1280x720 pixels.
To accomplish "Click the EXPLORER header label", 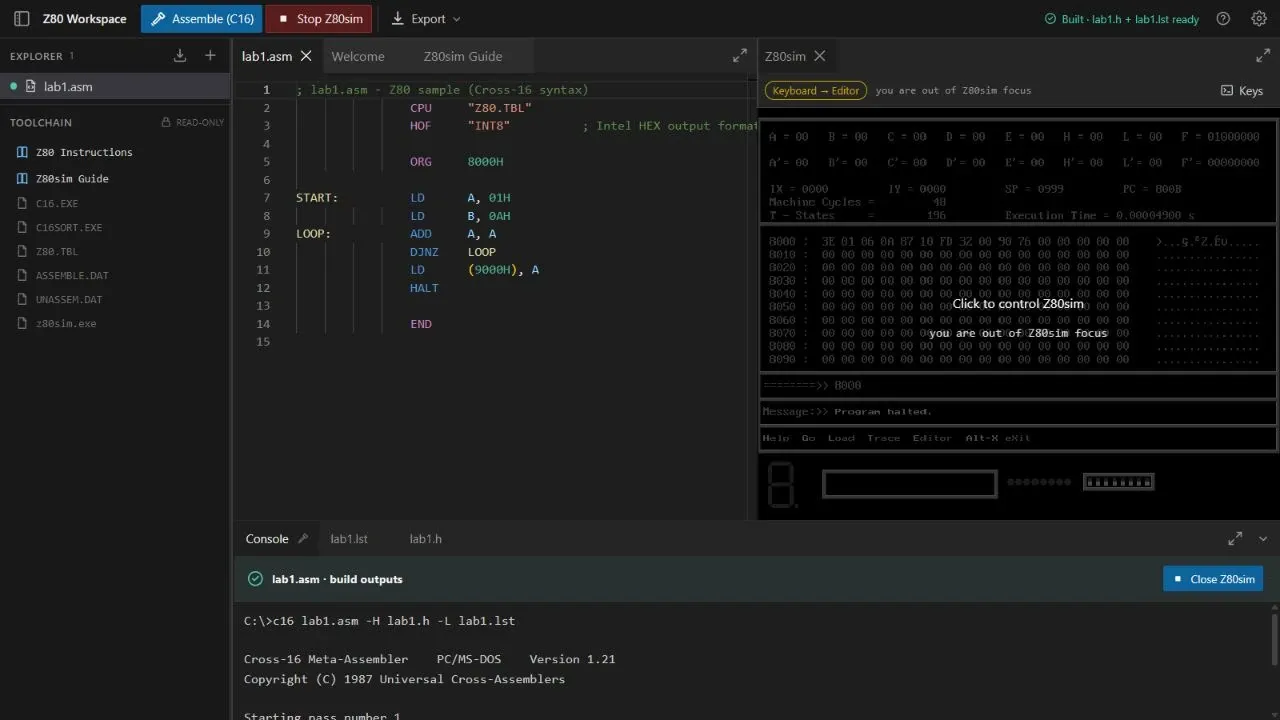I will click(36, 56).
